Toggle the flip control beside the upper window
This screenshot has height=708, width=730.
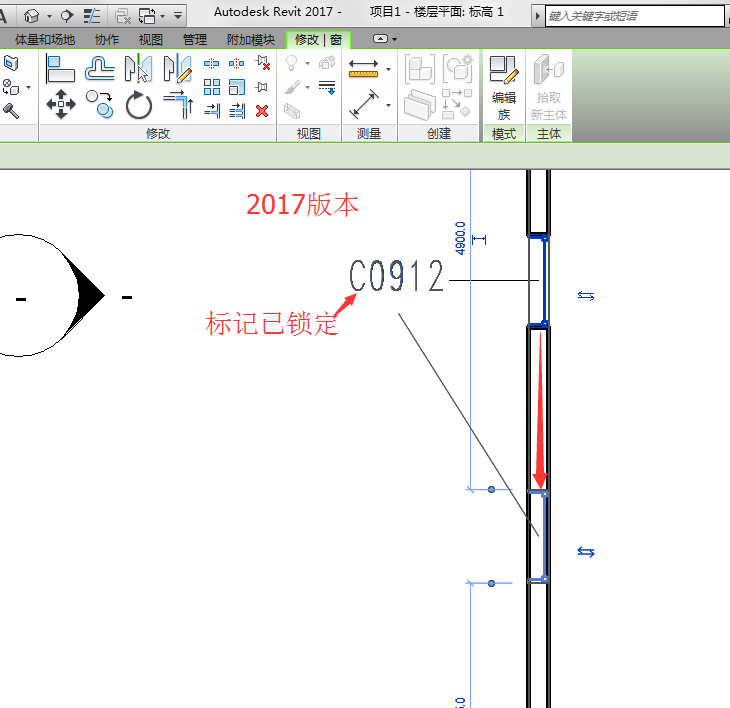586,296
